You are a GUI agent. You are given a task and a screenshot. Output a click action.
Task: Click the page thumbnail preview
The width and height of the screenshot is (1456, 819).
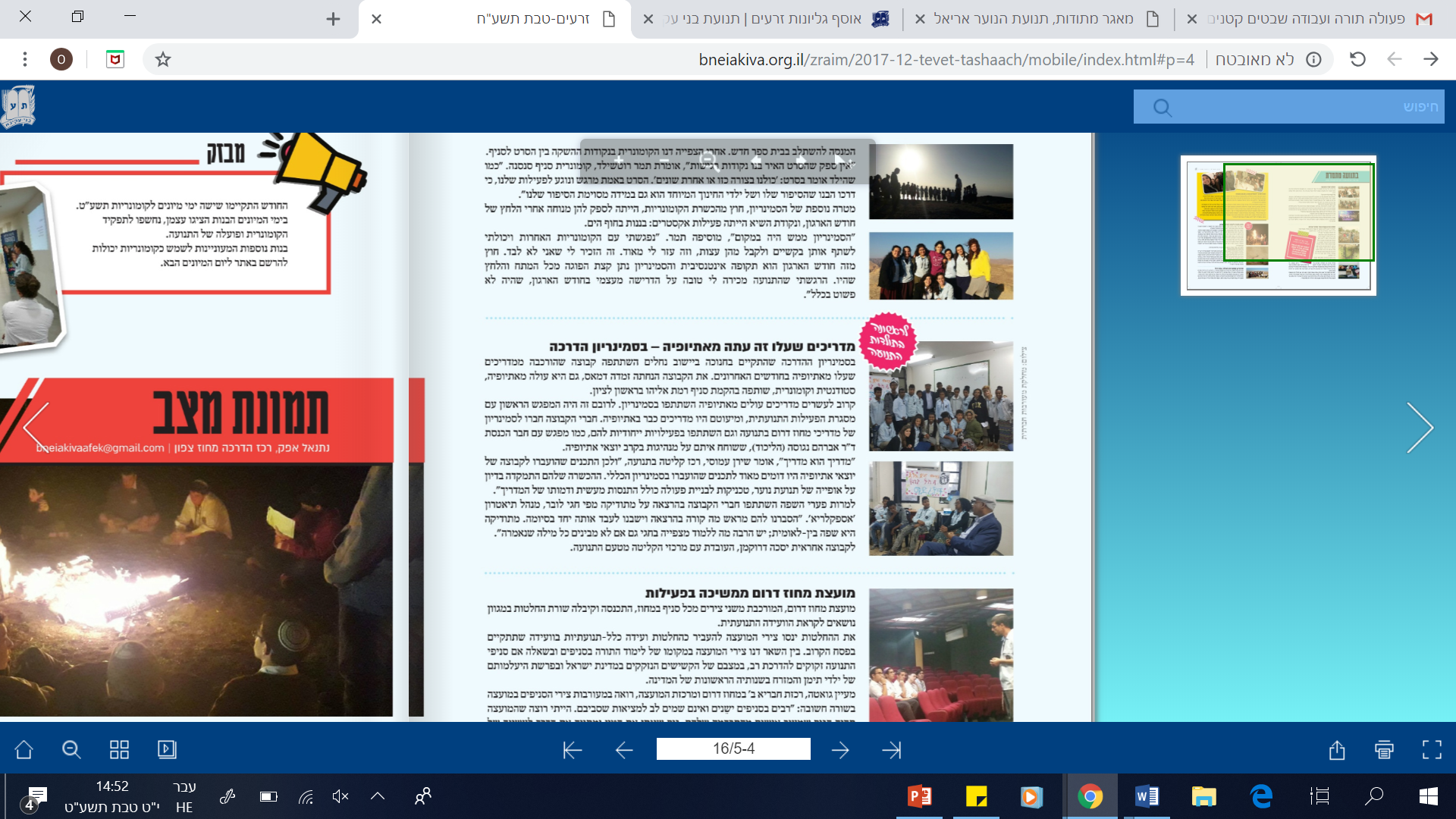pyautogui.click(x=1279, y=225)
